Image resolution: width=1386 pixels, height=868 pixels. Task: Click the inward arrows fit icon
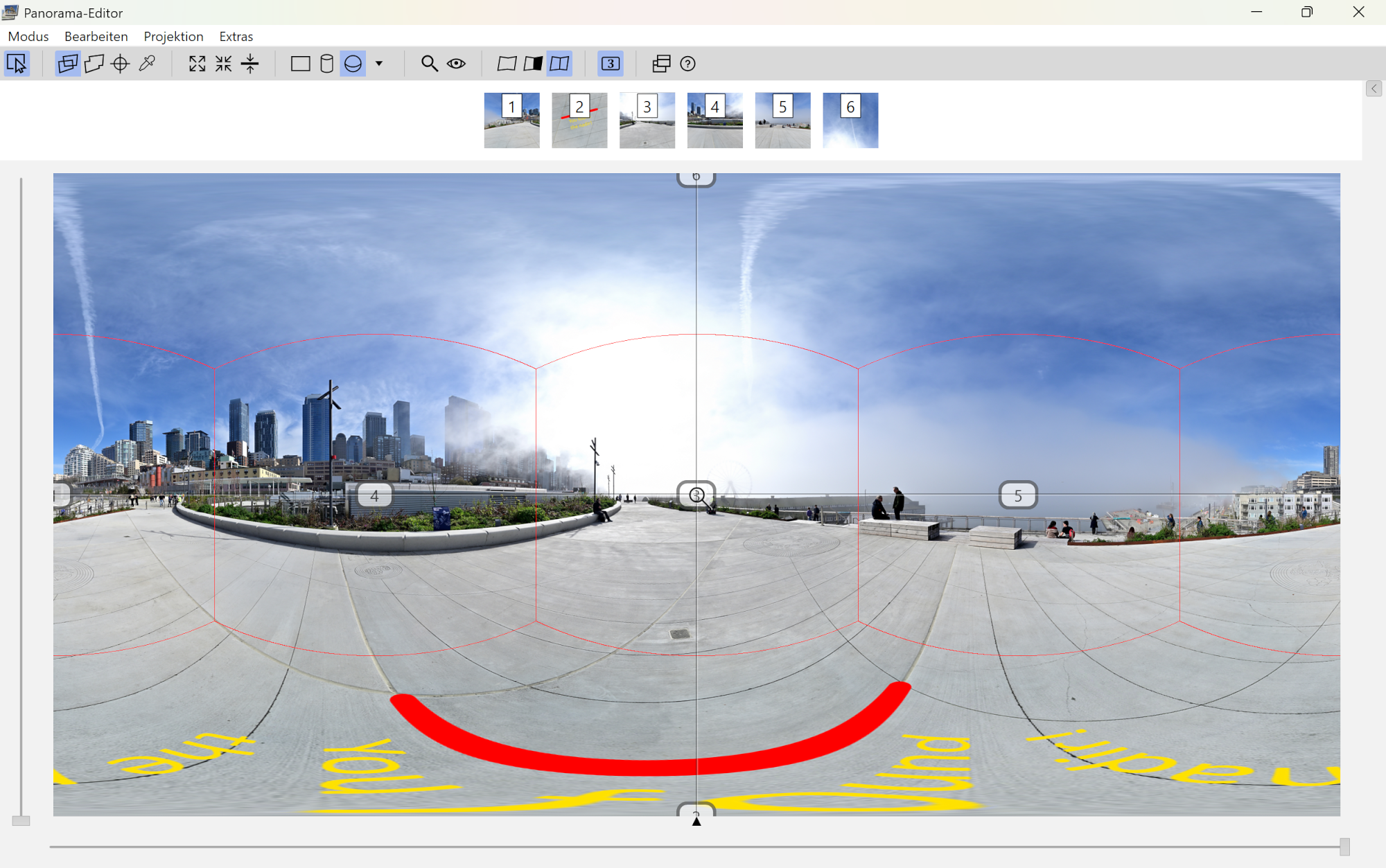click(223, 64)
